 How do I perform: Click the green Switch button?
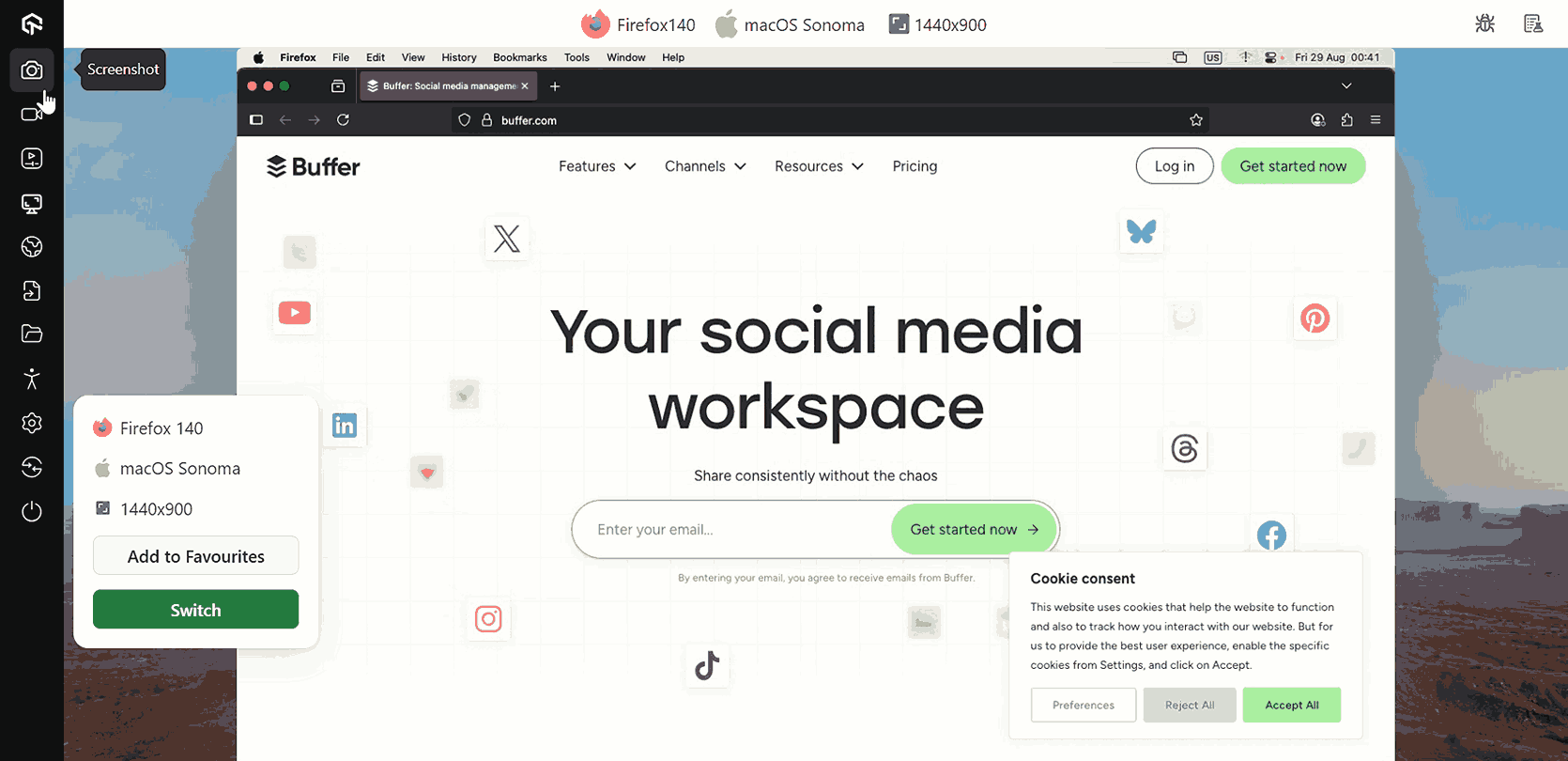(x=196, y=610)
